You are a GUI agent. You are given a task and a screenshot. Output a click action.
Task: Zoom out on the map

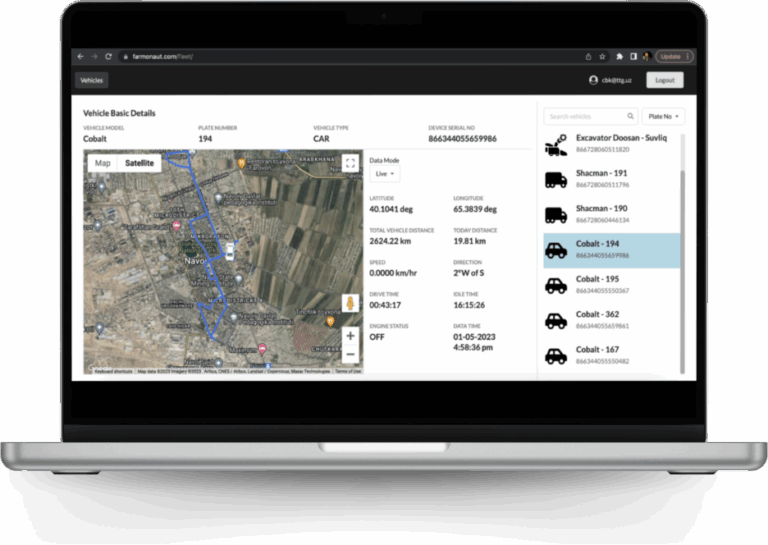(350, 354)
